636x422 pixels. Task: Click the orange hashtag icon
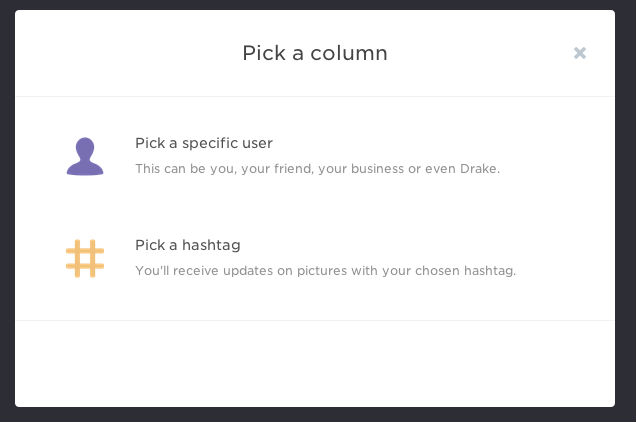(x=85, y=258)
